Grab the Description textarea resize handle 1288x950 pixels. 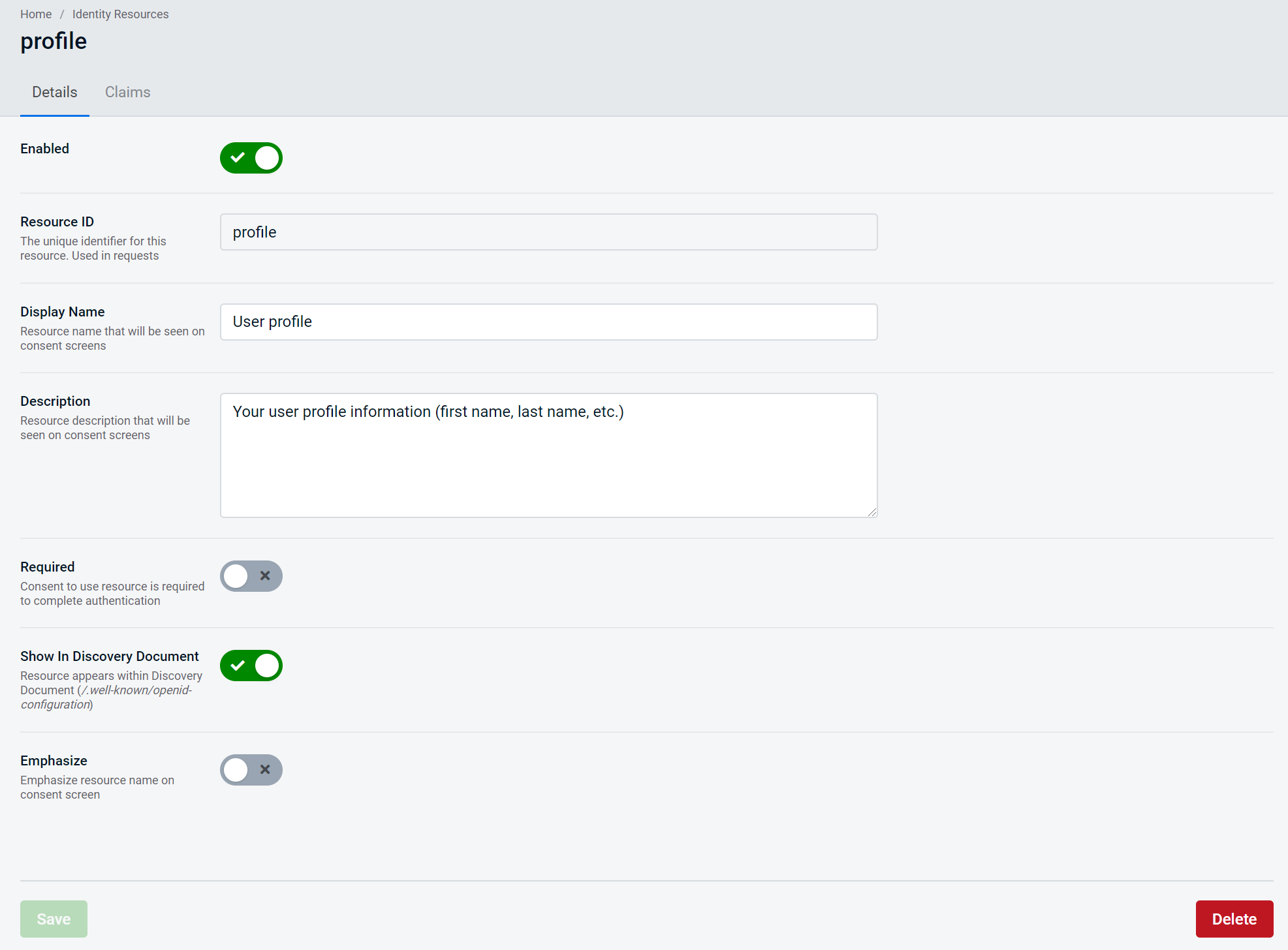click(x=872, y=513)
